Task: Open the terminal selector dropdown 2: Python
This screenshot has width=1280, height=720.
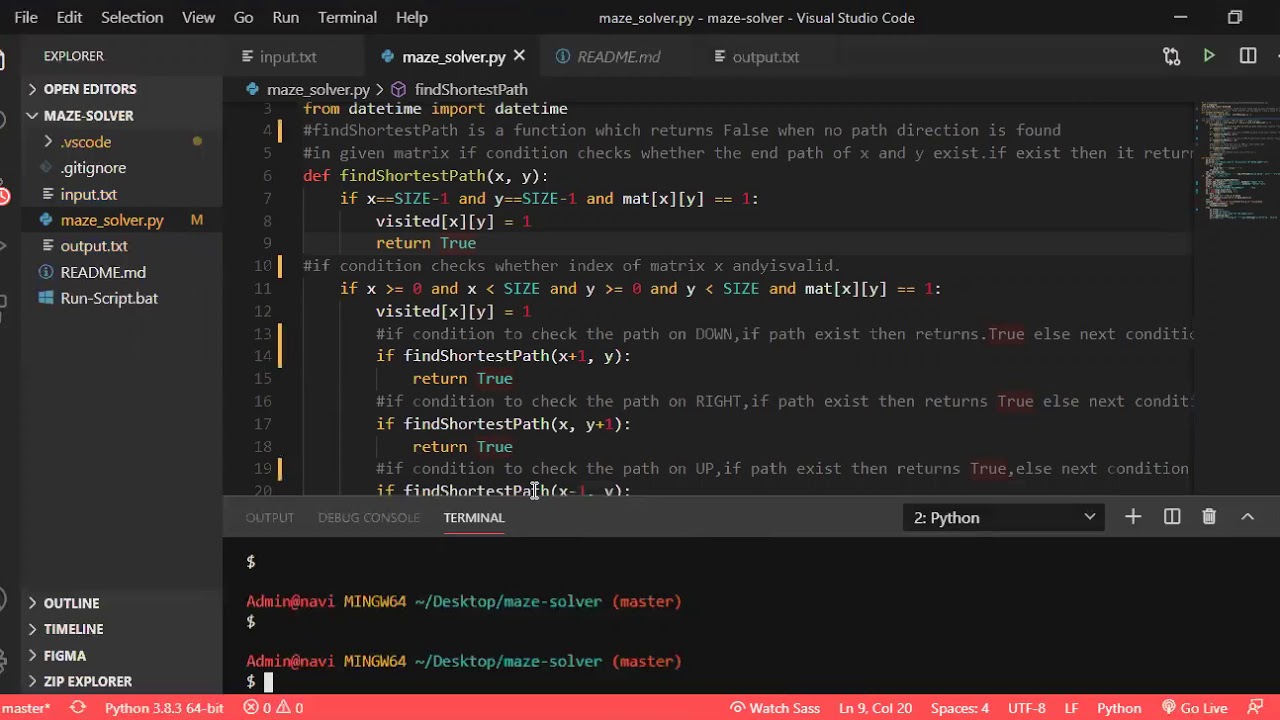Action: pos(1004,517)
